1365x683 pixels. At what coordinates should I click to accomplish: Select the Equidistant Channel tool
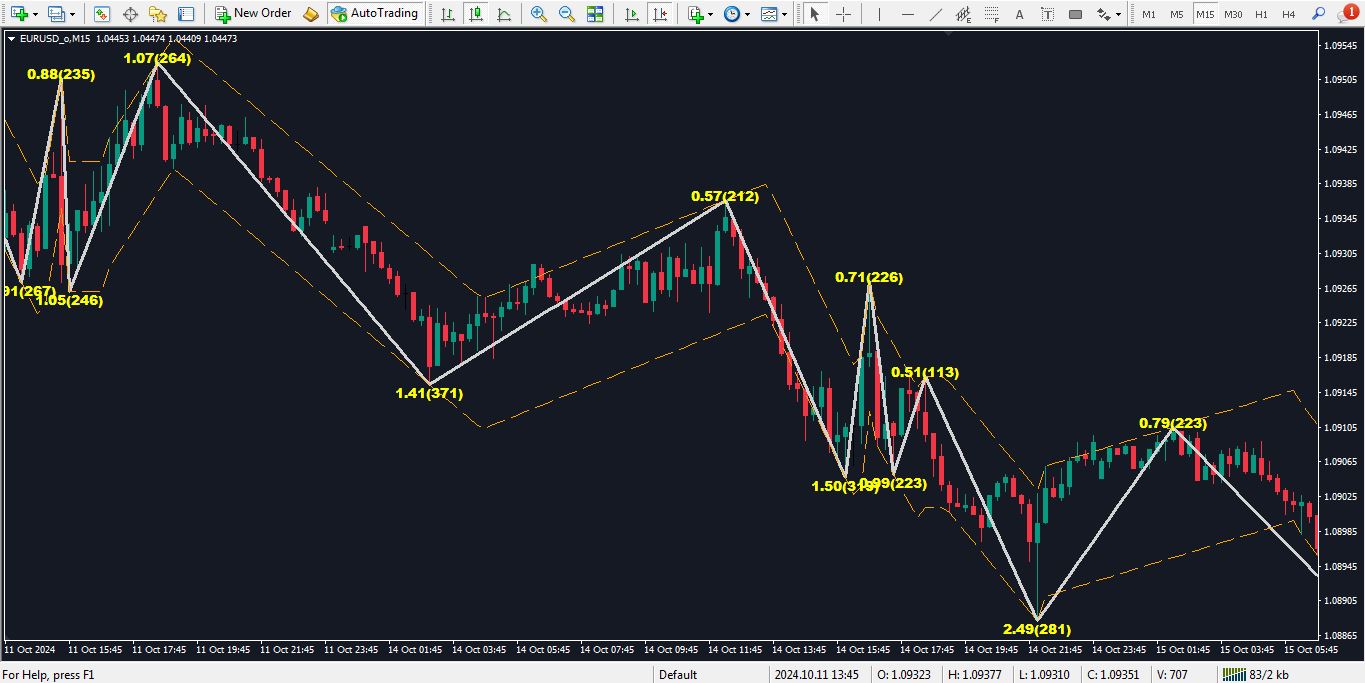pos(963,14)
